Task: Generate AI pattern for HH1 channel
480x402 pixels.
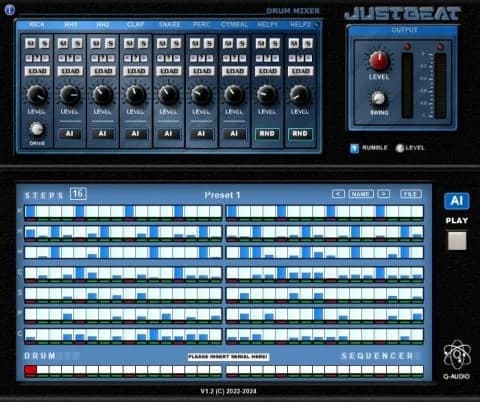Action: 69,134
